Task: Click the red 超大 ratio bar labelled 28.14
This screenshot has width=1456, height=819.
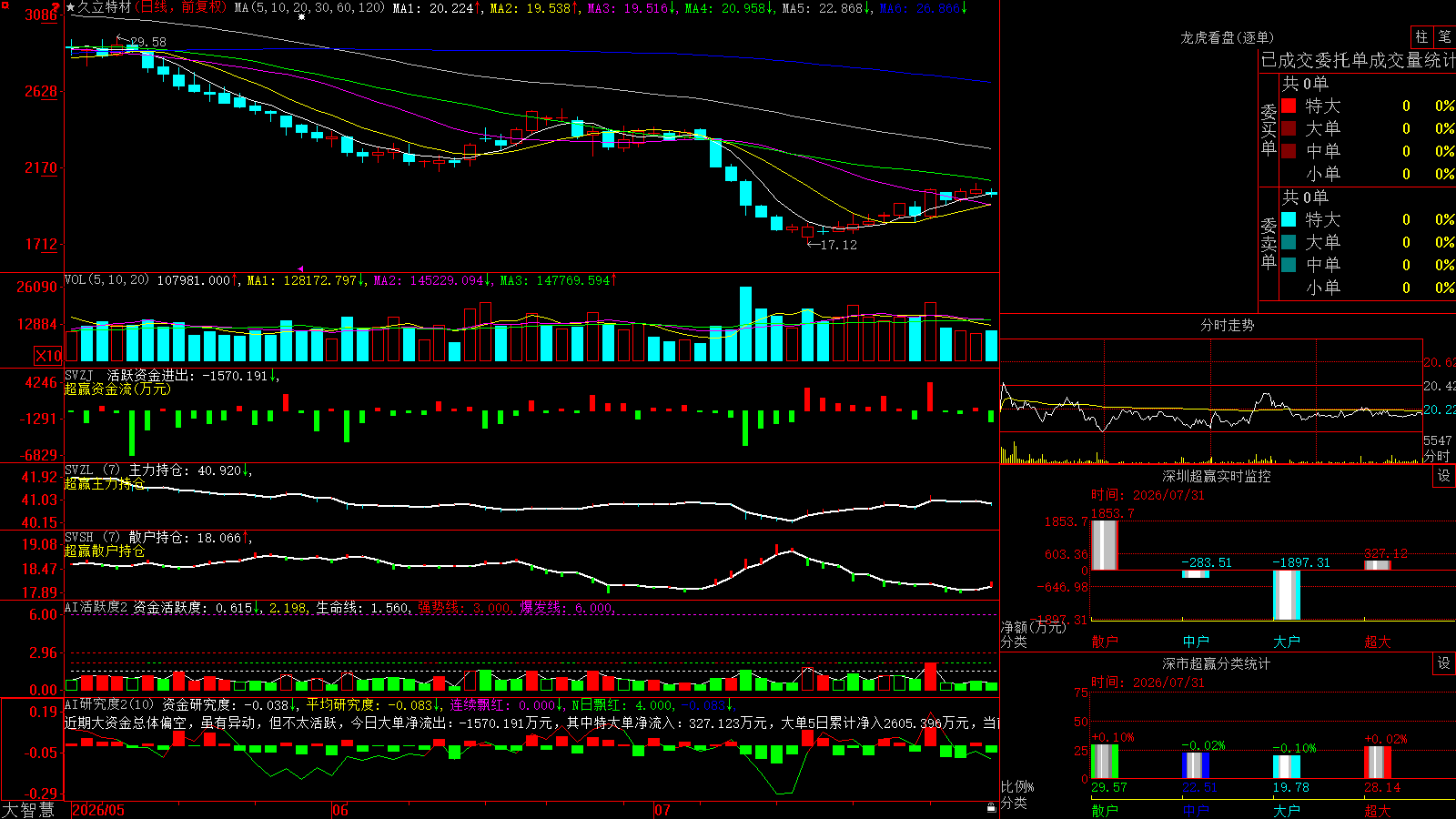Action: [x=1377, y=763]
